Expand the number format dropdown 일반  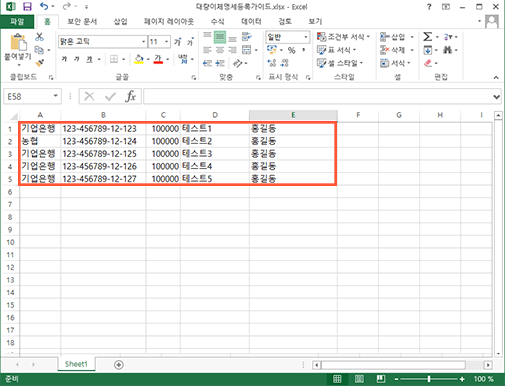tap(306, 37)
